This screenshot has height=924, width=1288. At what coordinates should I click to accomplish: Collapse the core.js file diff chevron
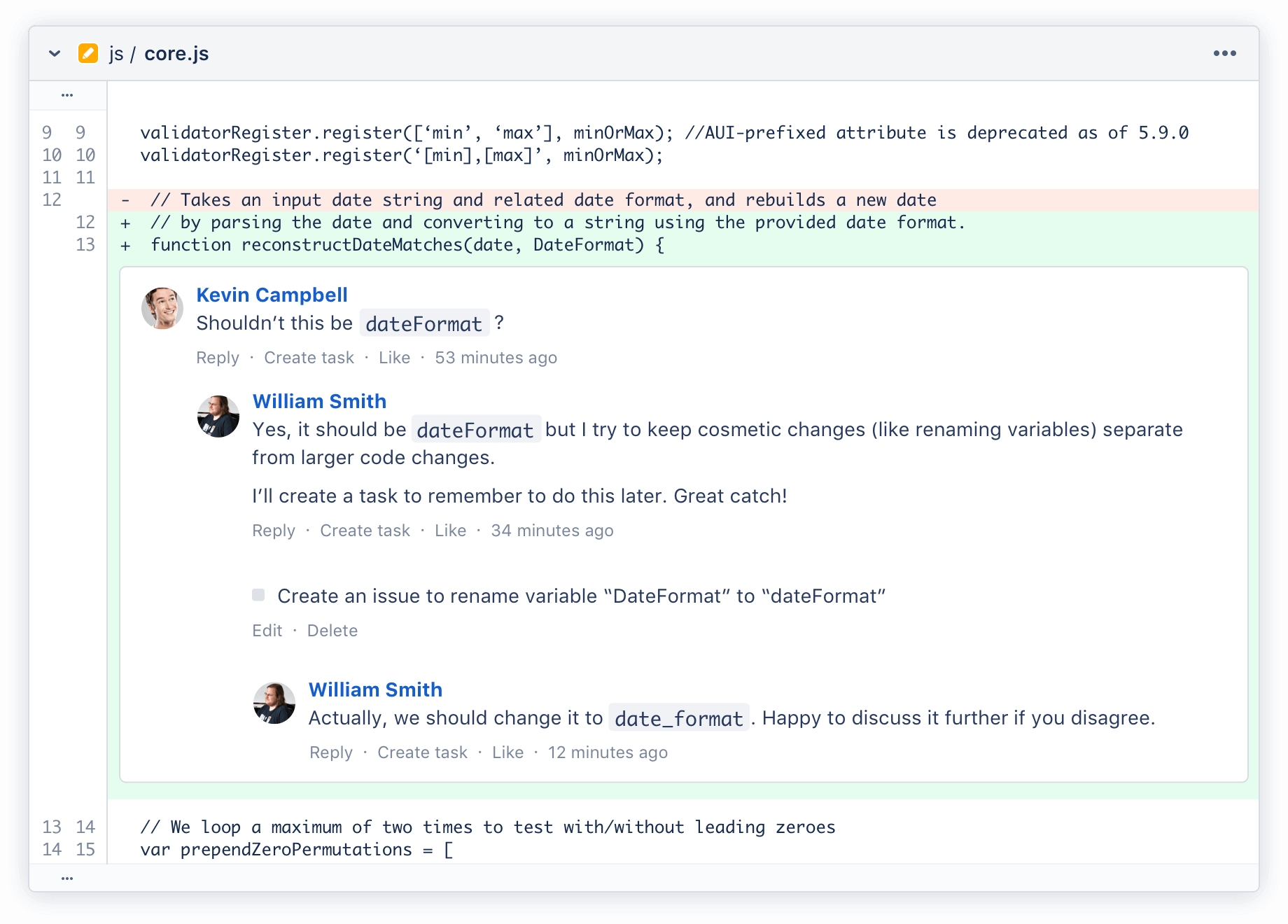click(x=55, y=53)
